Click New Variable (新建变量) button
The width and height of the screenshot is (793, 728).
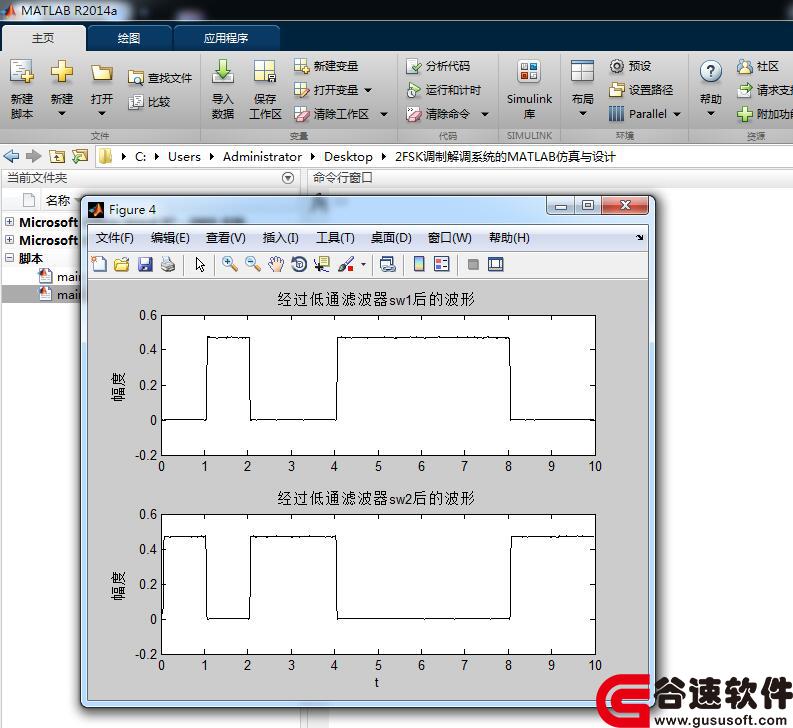click(326, 66)
